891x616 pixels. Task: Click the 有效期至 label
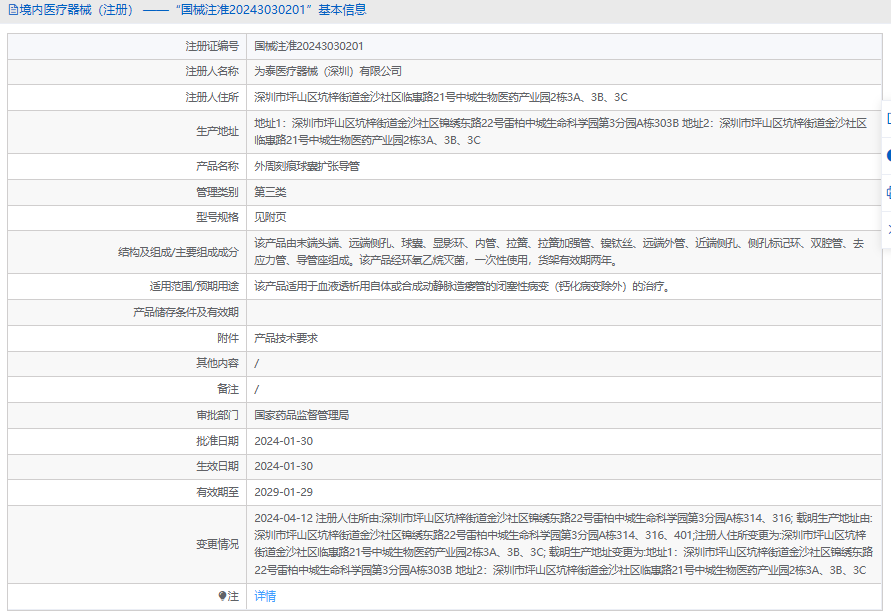(218, 492)
